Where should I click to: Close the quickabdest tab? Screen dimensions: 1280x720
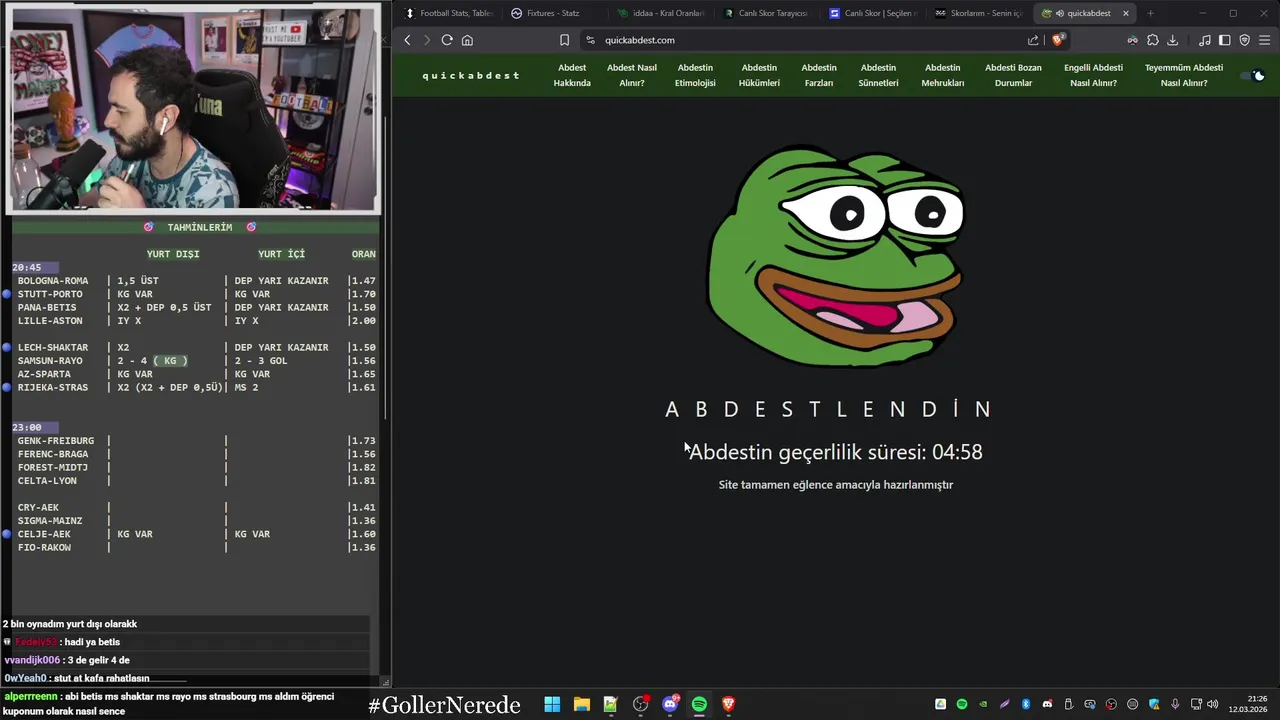1126,13
